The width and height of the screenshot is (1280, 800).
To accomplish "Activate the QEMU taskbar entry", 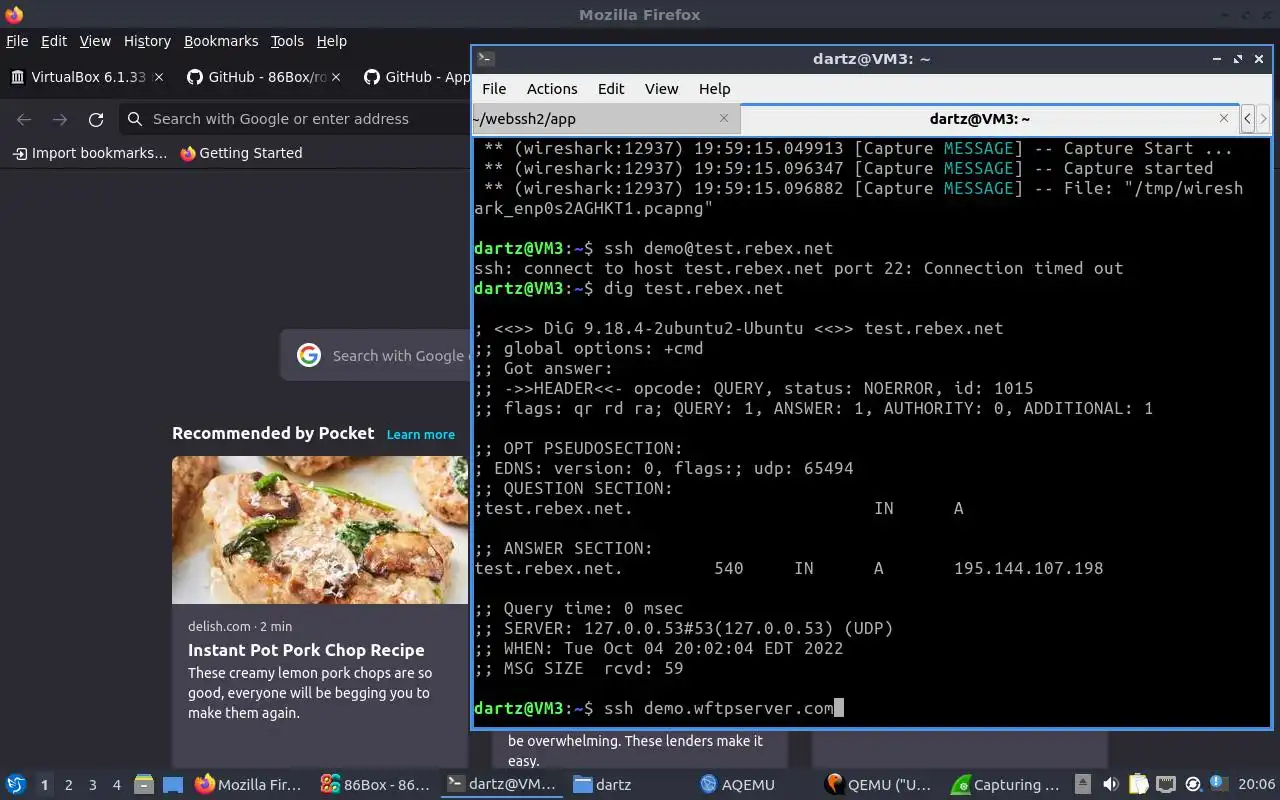I will click(880, 785).
